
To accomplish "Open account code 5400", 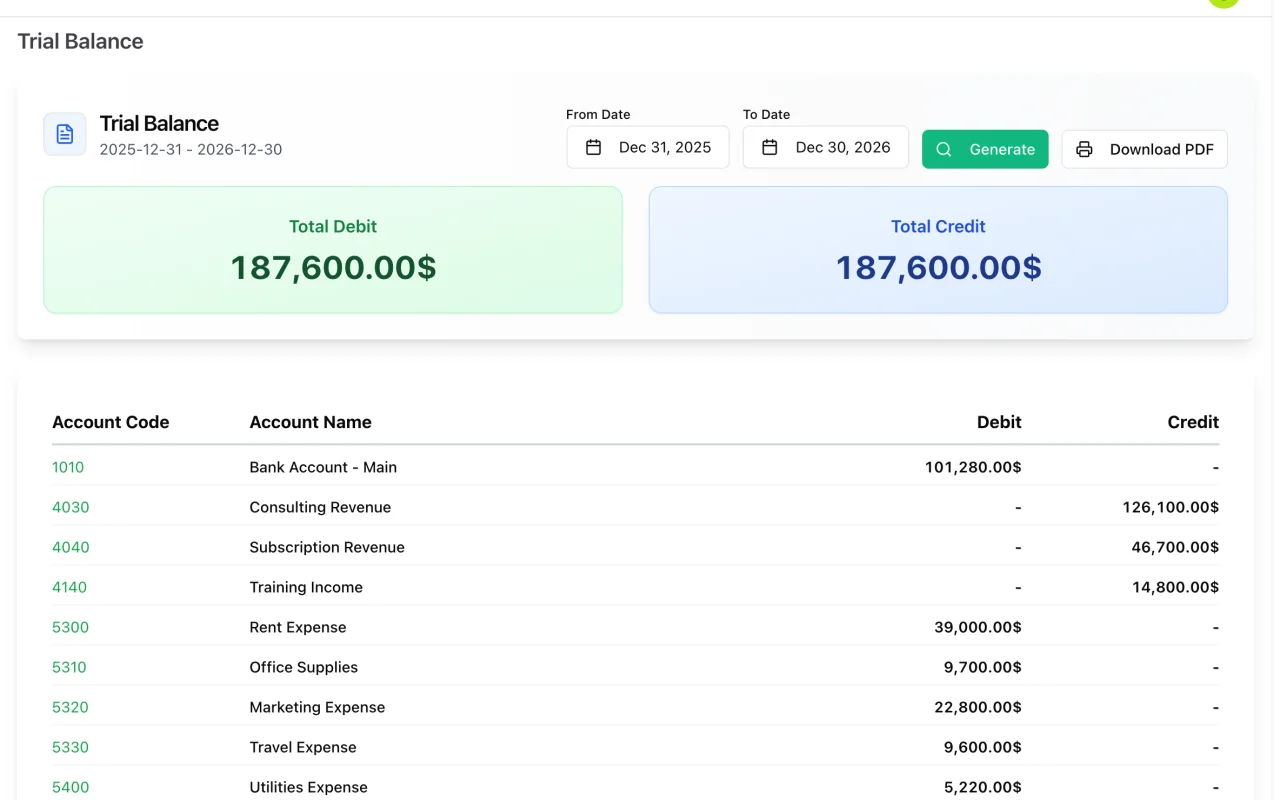I will [70, 787].
